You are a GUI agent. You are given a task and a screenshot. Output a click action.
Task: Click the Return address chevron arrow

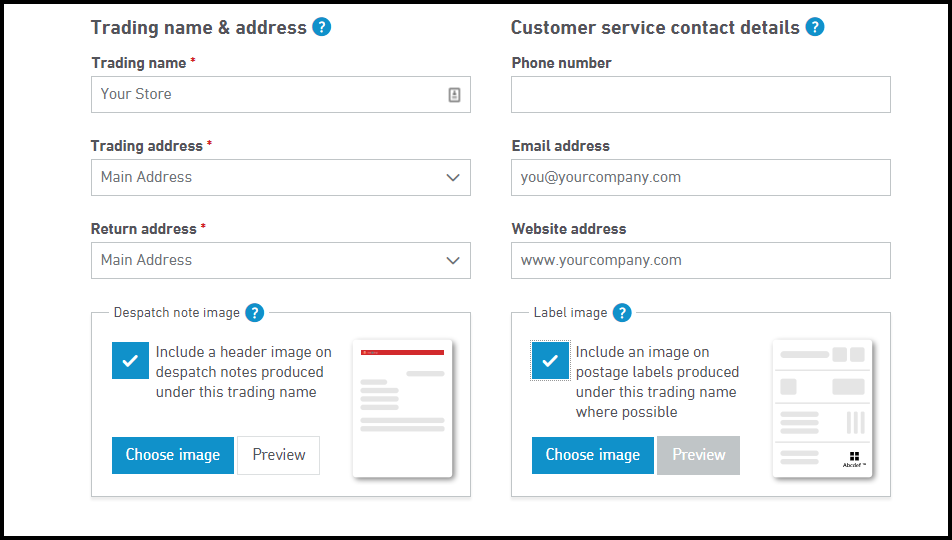[x=453, y=261]
